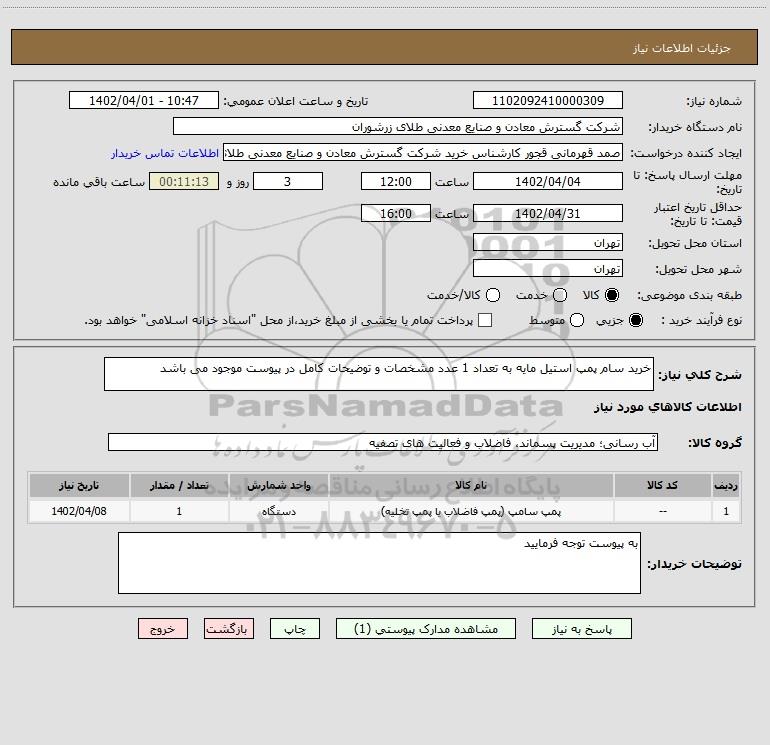
Task: Click the request creator field صمد قهرمانی
Action: (423, 152)
